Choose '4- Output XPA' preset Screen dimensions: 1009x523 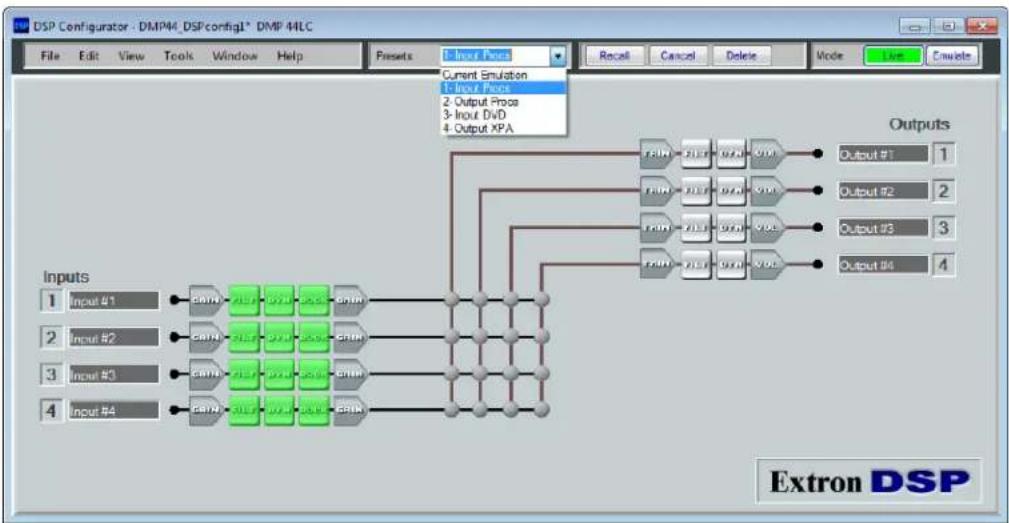click(503, 128)
